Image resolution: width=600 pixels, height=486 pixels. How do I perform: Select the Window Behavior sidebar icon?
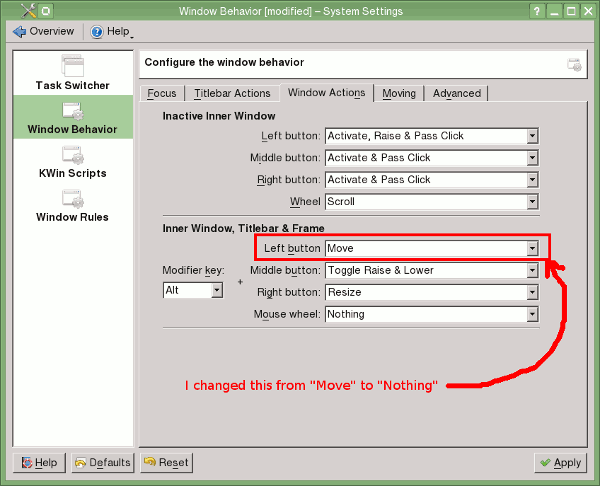73,111
